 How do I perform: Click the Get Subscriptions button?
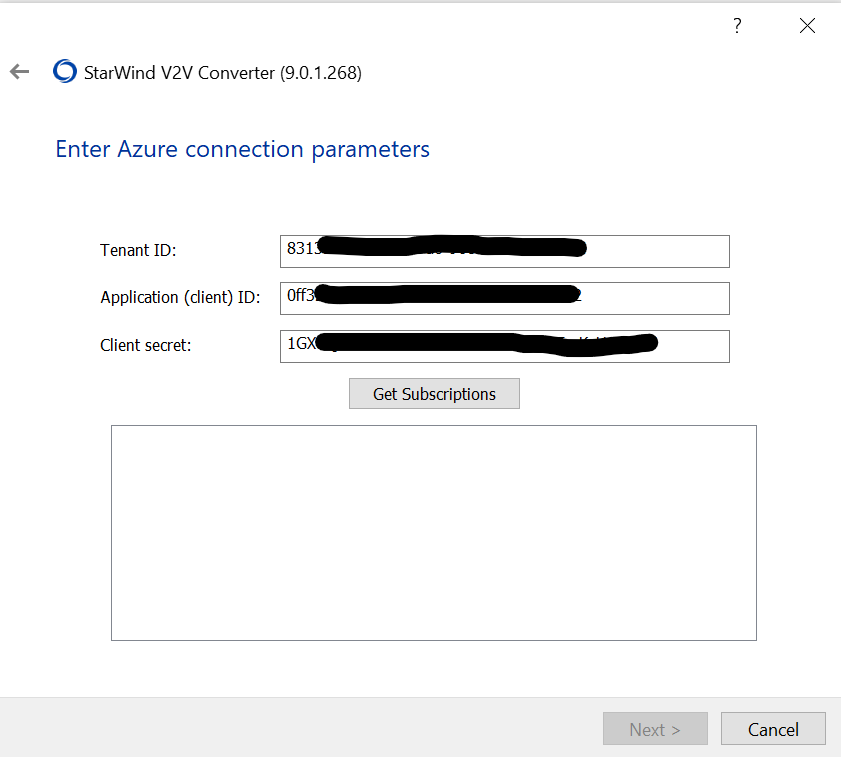coord(434,394)
